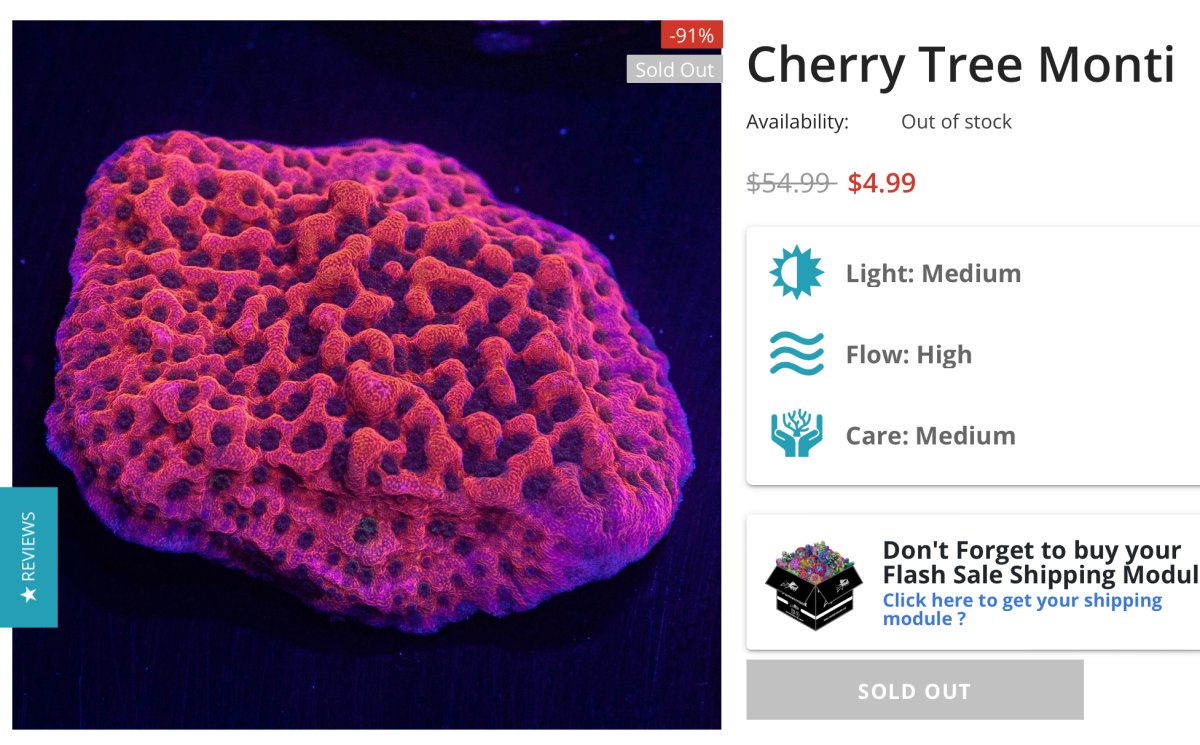The width and height of the screenshot is (1200, 745).
Task: Click the Light: Medium text
Action: click(x=933, y=273)
